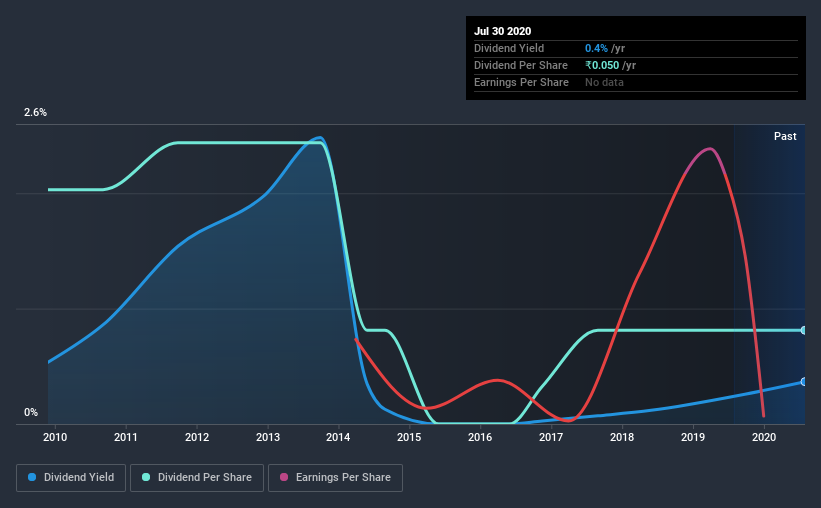Click the 2010 x-axis label

55,437
